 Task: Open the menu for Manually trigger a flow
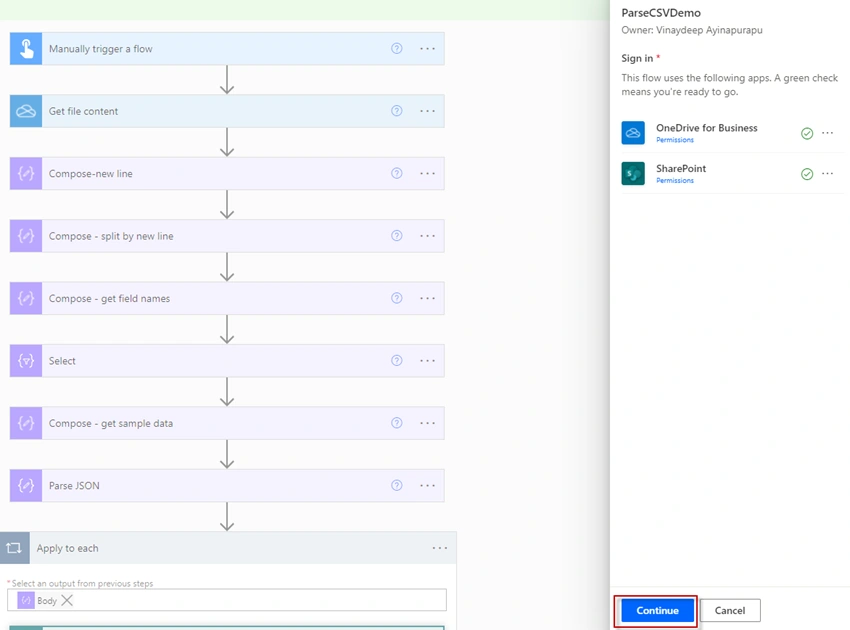[x=427, y=49]
